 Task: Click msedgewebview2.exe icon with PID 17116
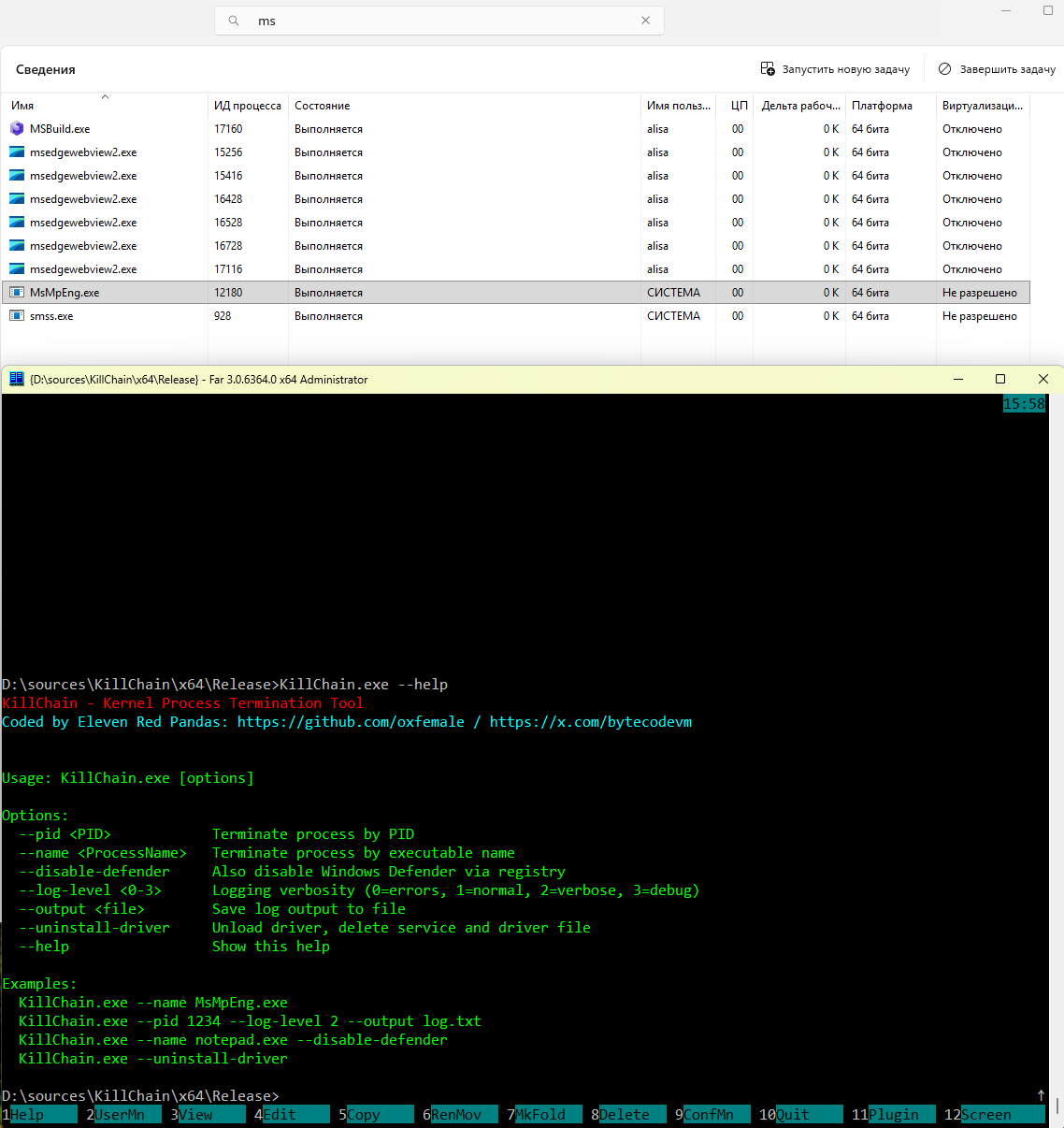pyautogui.click(x=17, y=269)
